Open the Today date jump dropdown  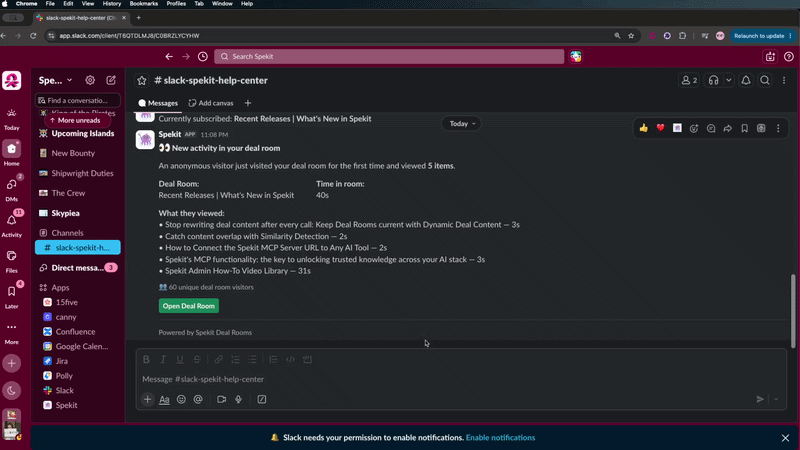462,123
